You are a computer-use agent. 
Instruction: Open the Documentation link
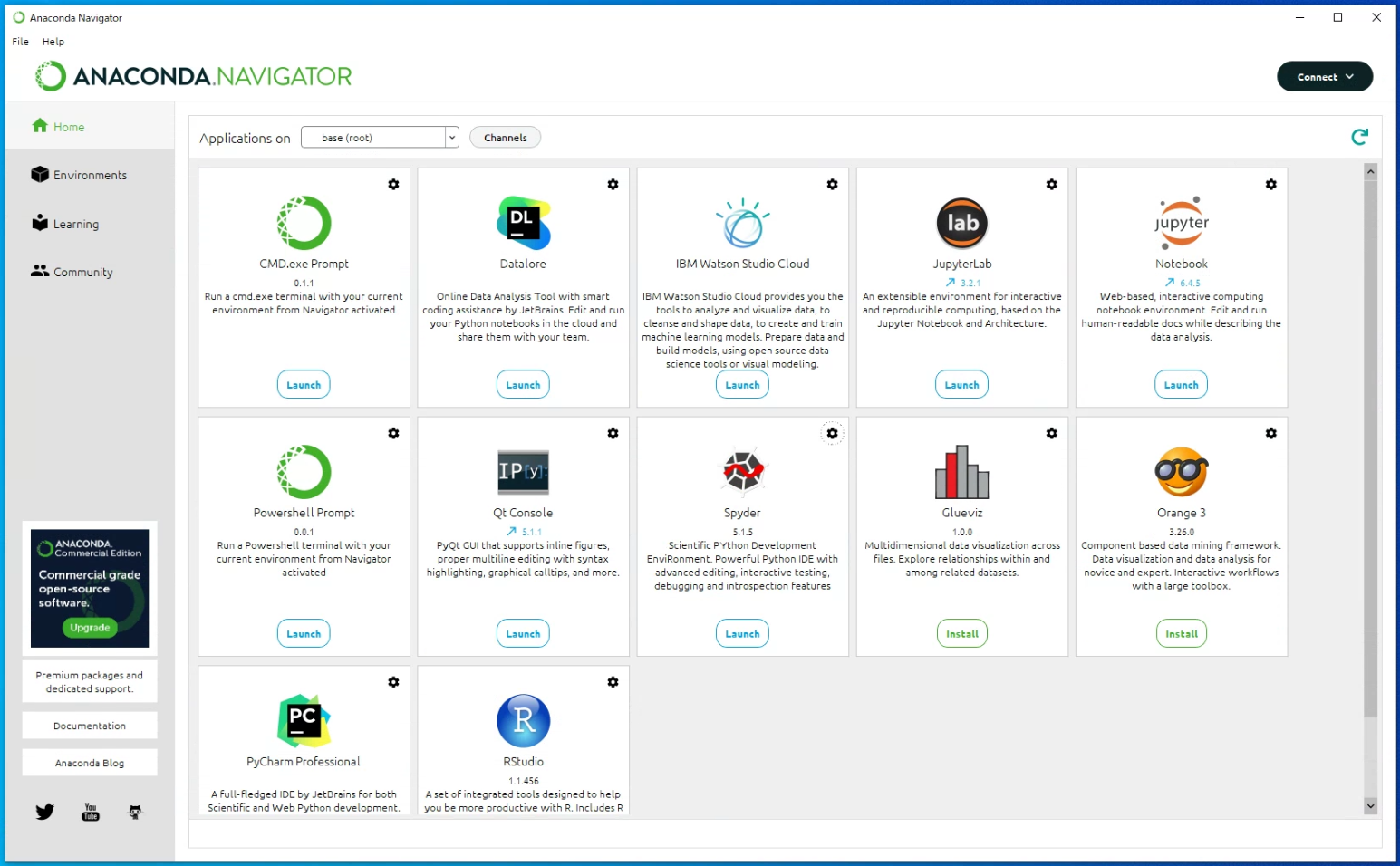point(90,726)
